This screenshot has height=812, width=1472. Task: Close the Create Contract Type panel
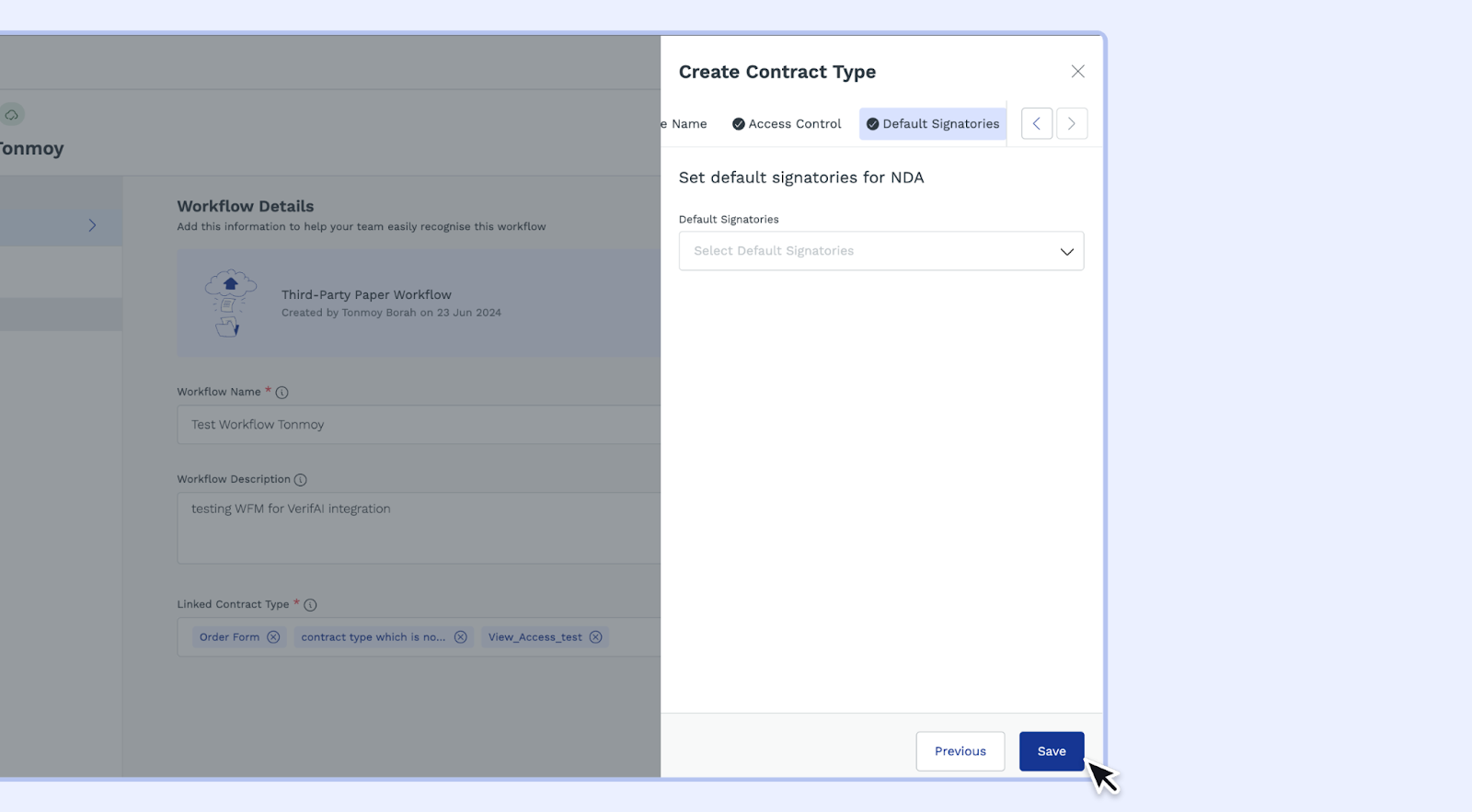[x=1077, y=72]
